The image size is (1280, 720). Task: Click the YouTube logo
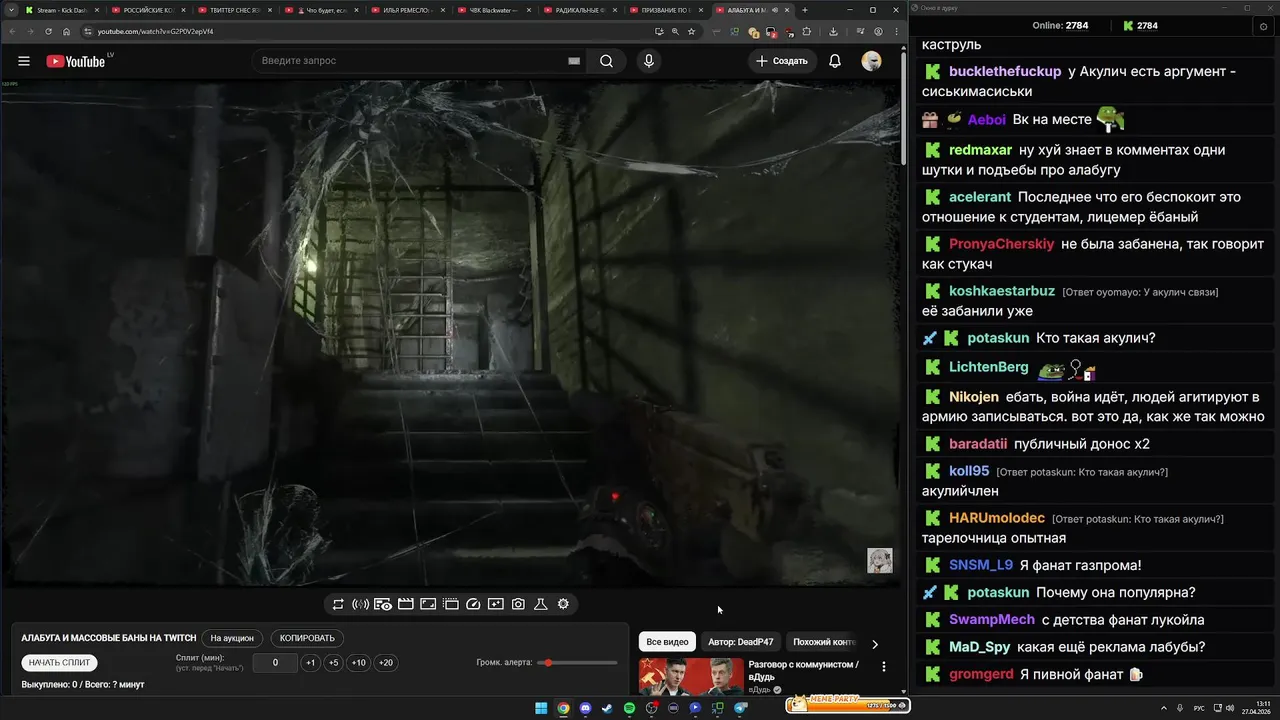coord(76,61)
